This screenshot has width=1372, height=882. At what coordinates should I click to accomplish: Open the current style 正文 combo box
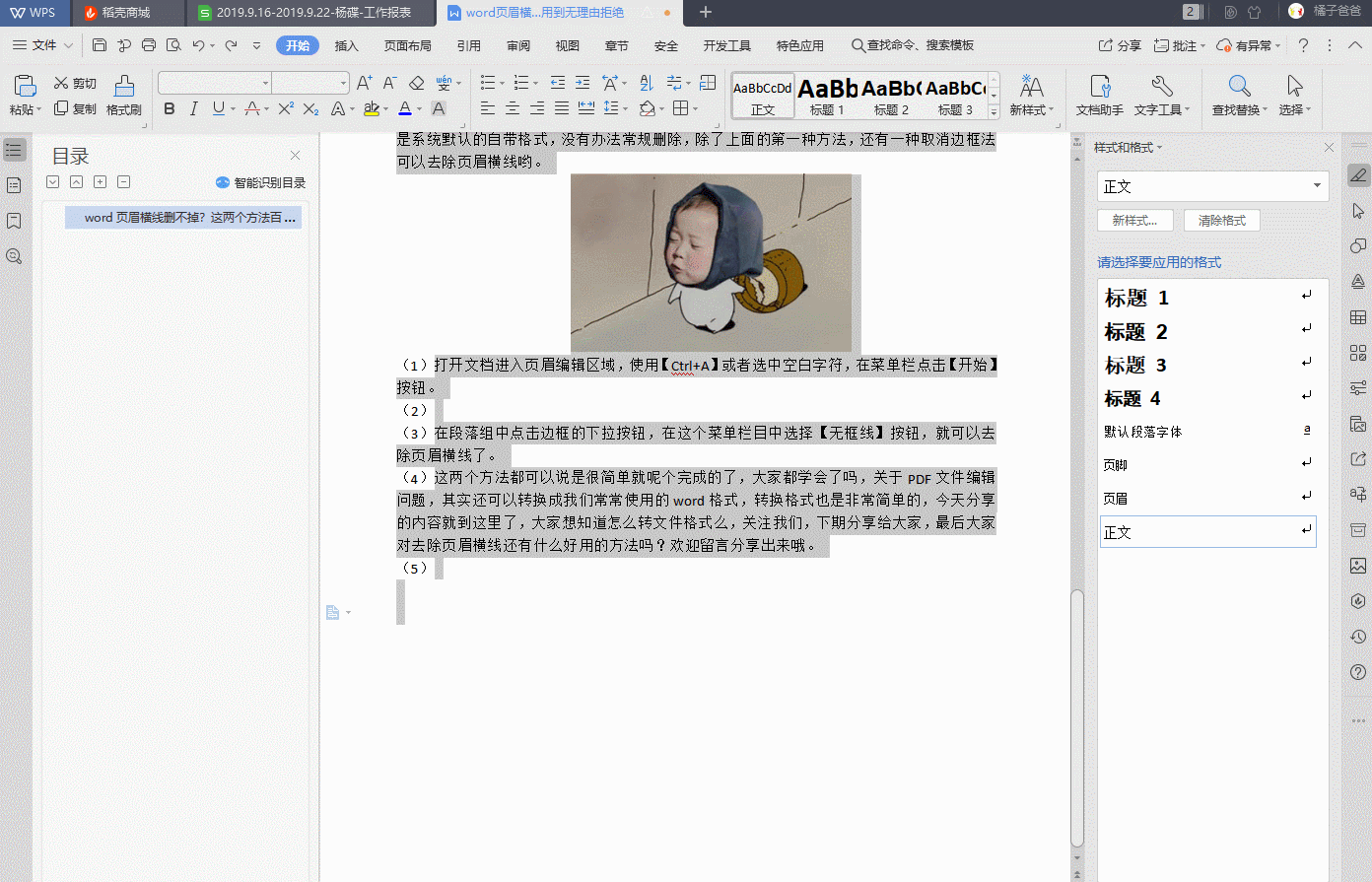coord(1213,186)
